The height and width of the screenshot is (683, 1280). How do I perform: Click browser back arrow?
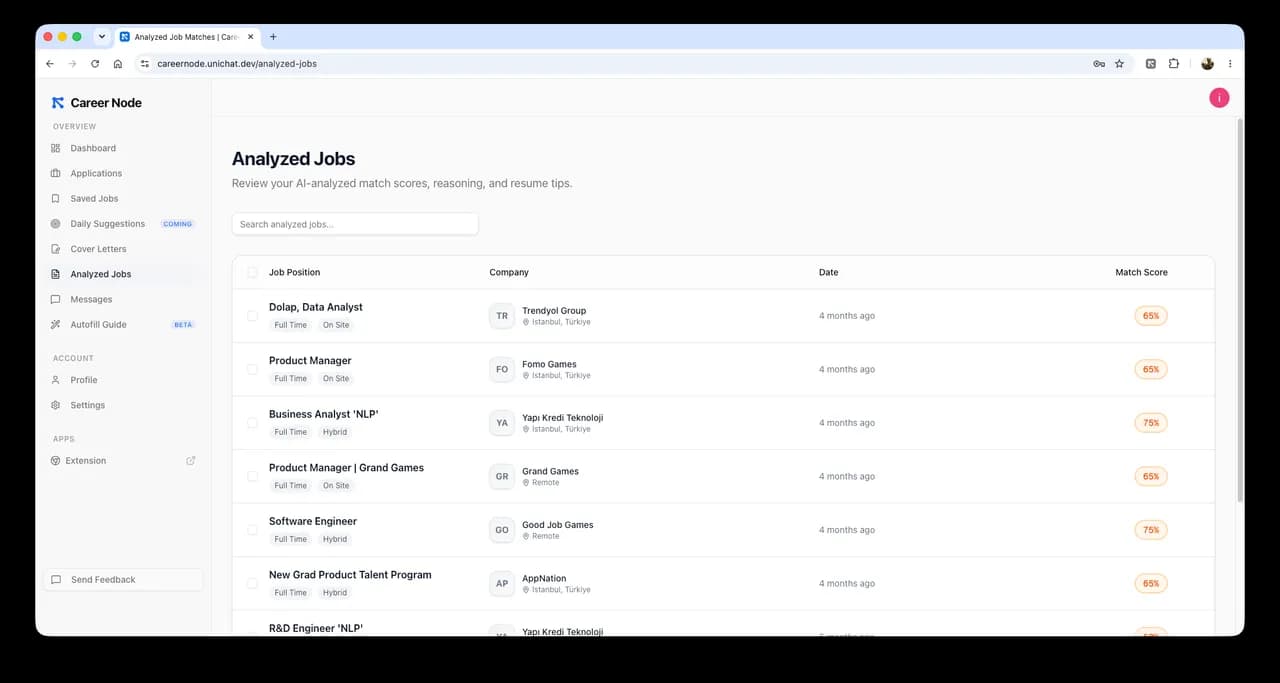coord(50,63)
